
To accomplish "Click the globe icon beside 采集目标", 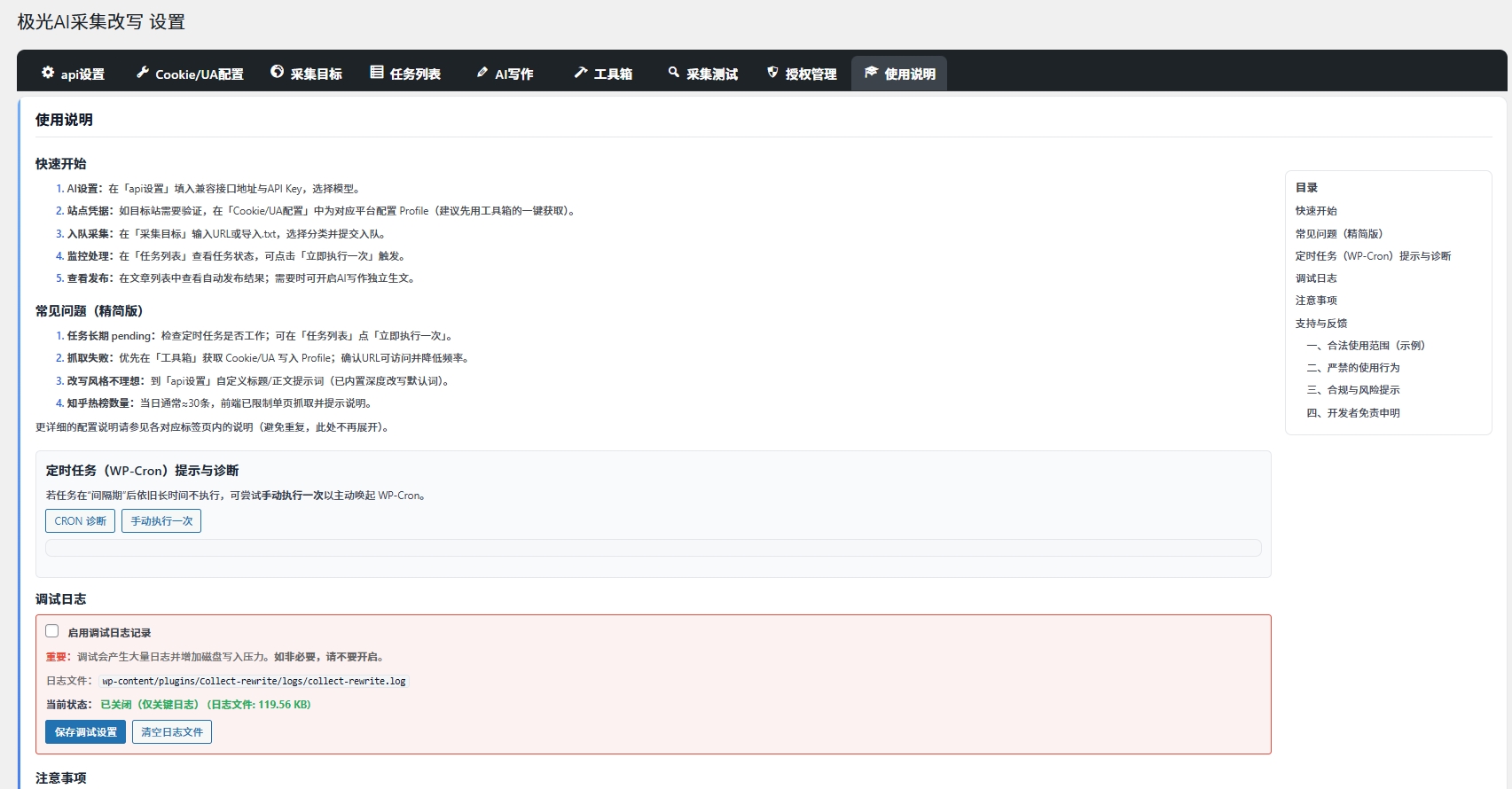I will pos(278,73).
